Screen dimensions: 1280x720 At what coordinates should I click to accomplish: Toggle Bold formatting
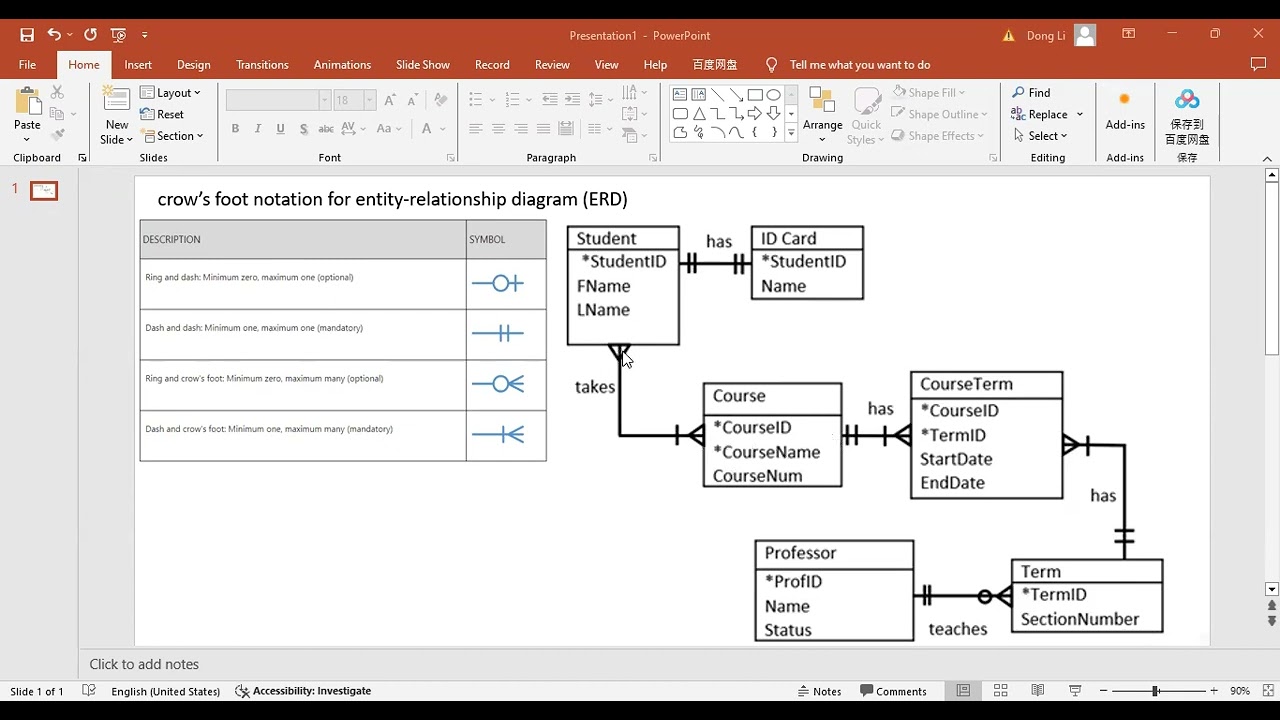(235, 129)
